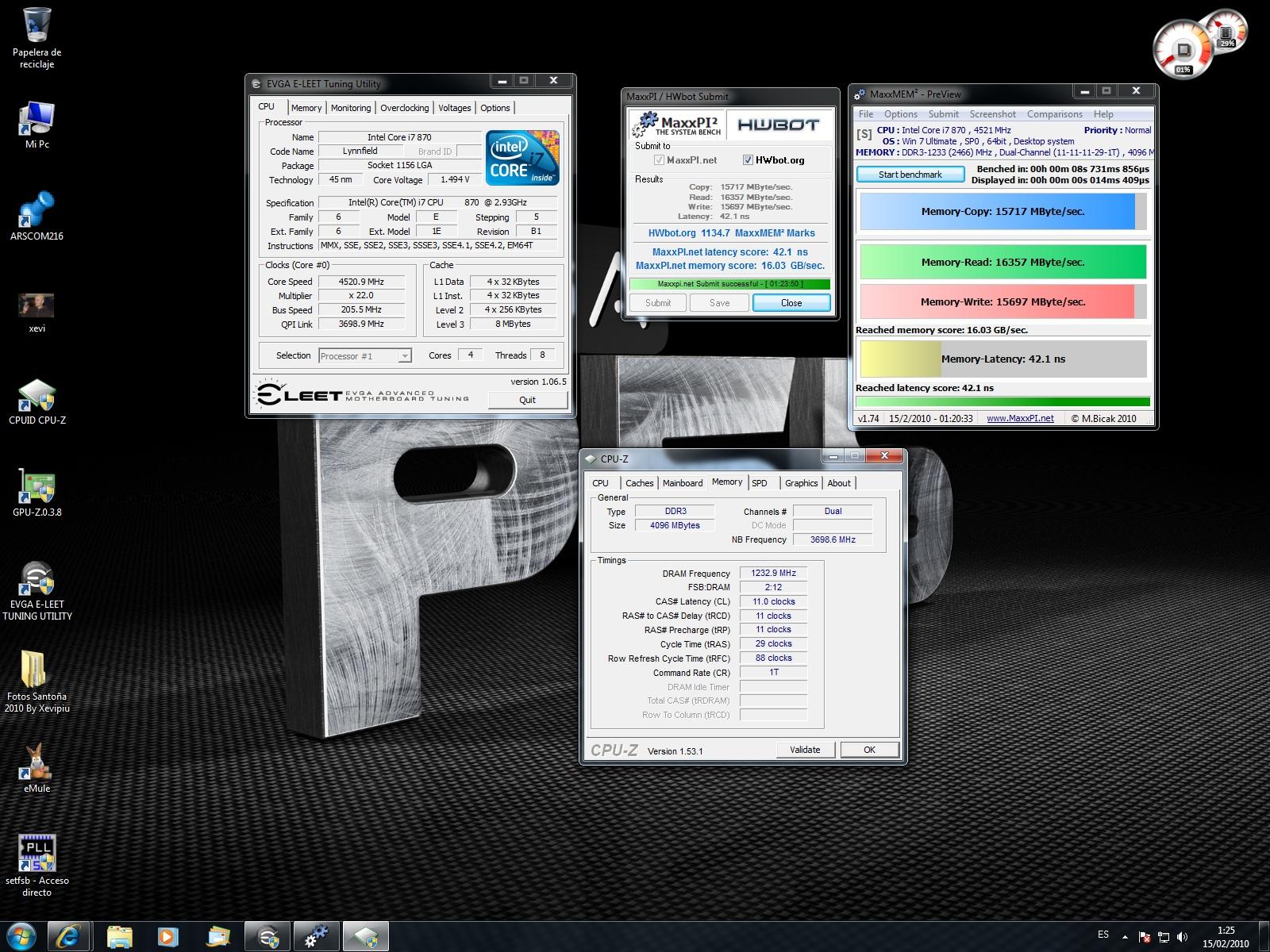Launch CPUID CPU-Z desktop shortcut

point(37,402)
